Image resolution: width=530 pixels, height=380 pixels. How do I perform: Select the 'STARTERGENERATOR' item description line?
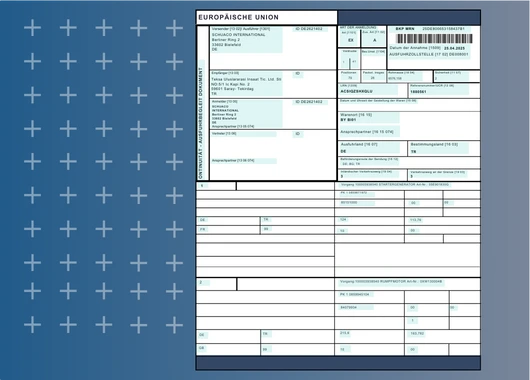tap(395, 185)
